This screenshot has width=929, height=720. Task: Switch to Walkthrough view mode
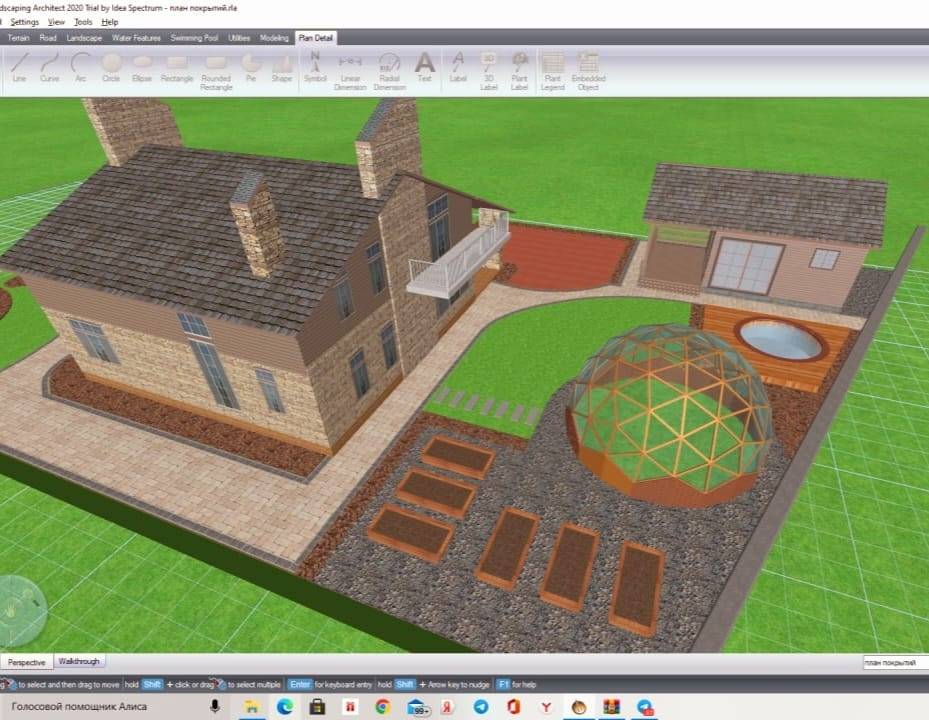click(79, 662)
